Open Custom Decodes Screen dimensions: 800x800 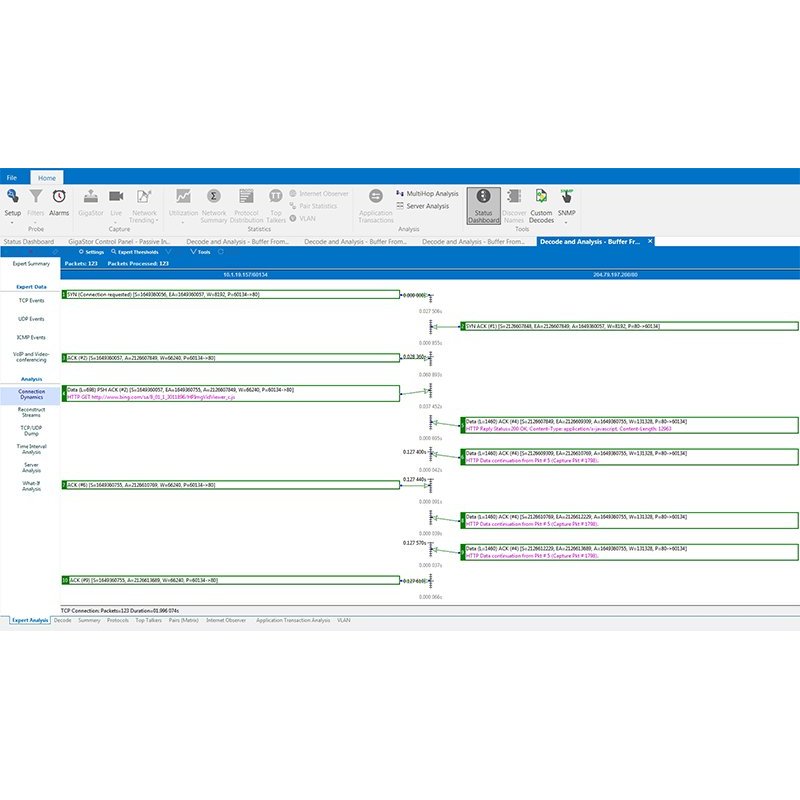pos(541,206)
